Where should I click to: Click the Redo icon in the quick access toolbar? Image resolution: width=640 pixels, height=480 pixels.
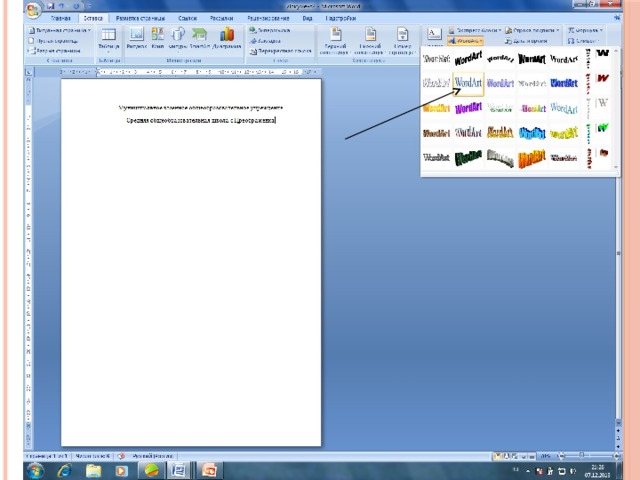[76, 6]
